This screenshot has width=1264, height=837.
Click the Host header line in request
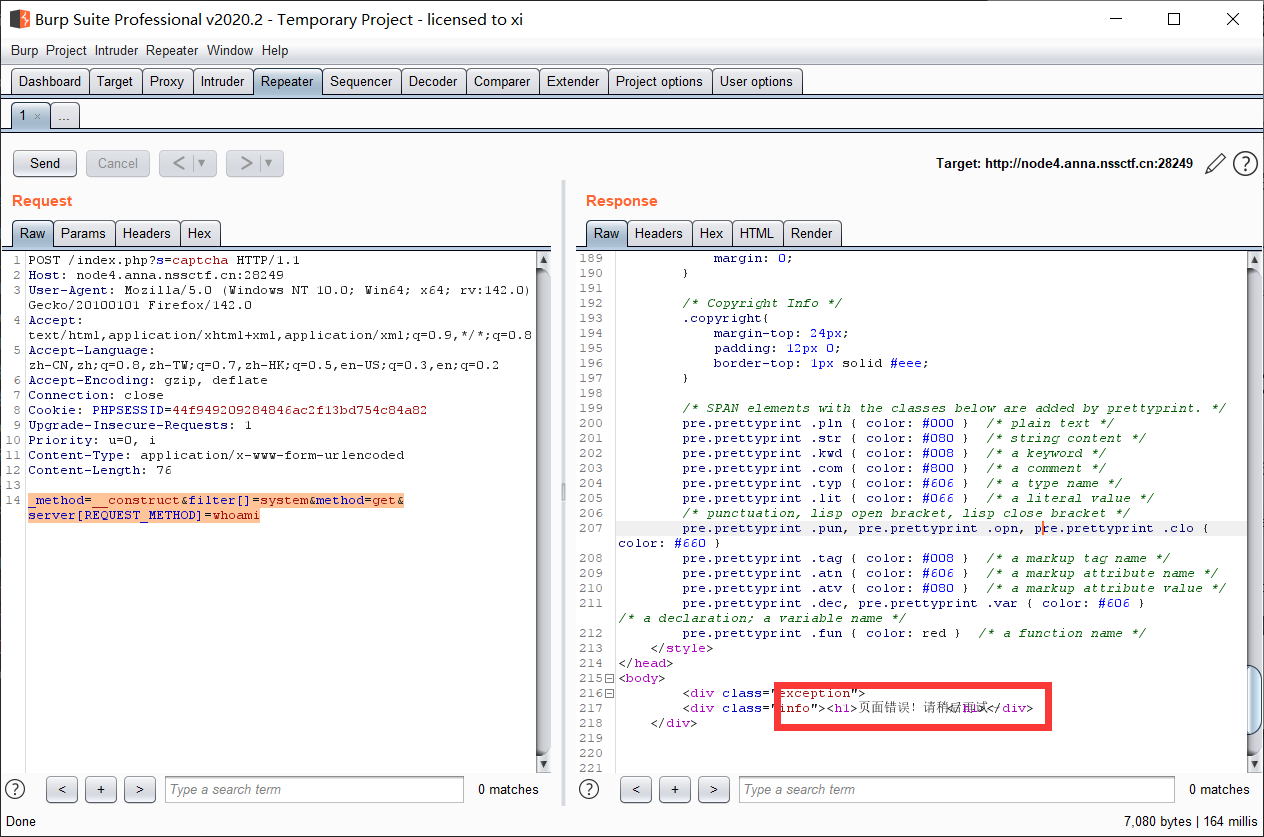click(x=156, y=275)
